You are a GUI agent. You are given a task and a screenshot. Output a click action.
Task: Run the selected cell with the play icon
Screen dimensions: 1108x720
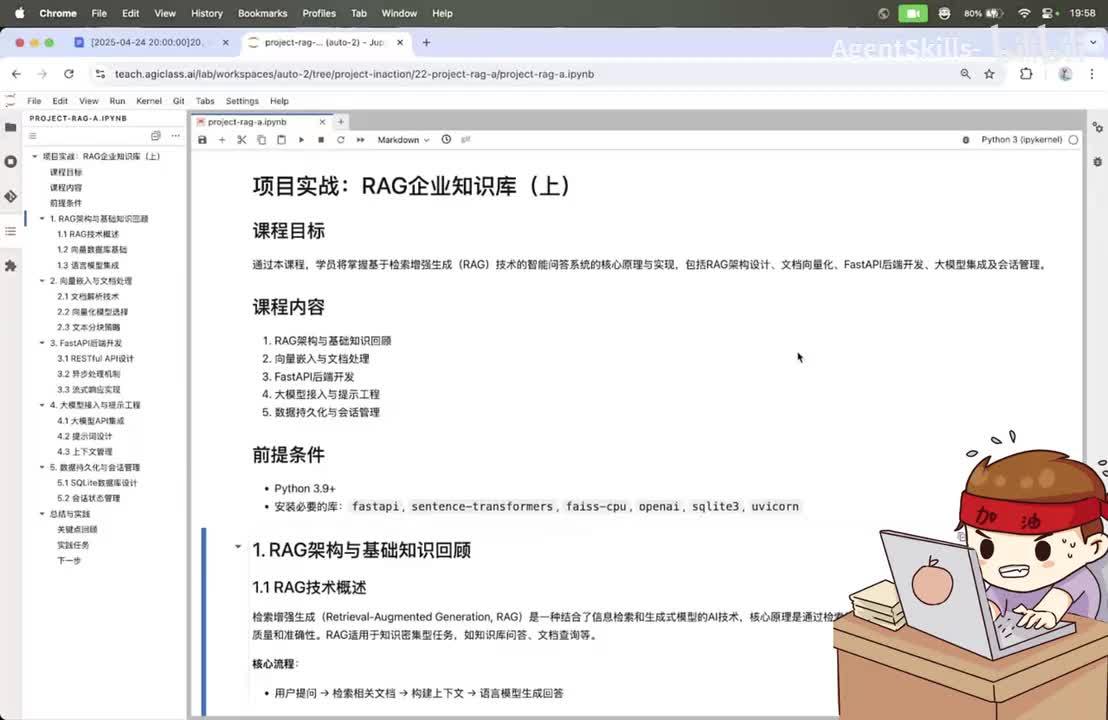301,140
